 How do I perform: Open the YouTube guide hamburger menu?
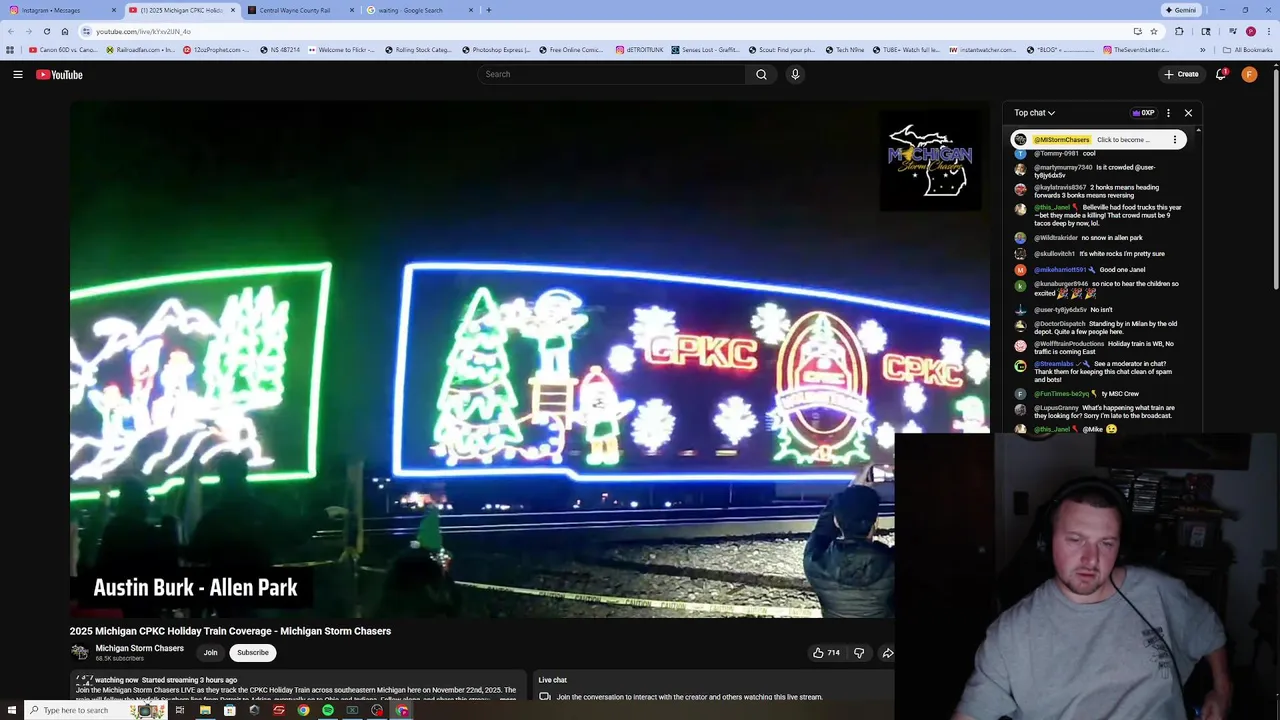pyautogui.click(x=18, y=74)
